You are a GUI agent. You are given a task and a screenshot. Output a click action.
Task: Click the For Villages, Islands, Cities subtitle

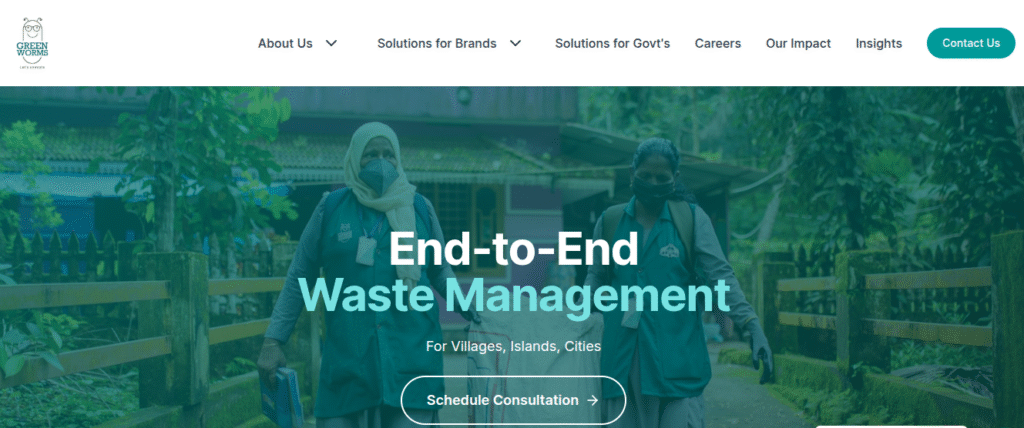click(x=513, y=346)
